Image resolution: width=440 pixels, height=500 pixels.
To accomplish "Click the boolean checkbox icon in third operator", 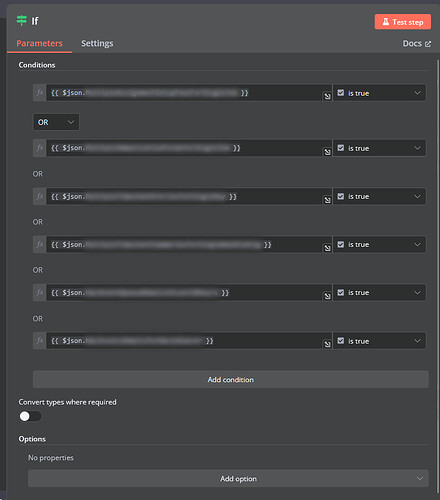I will click(x=341, y=196).
